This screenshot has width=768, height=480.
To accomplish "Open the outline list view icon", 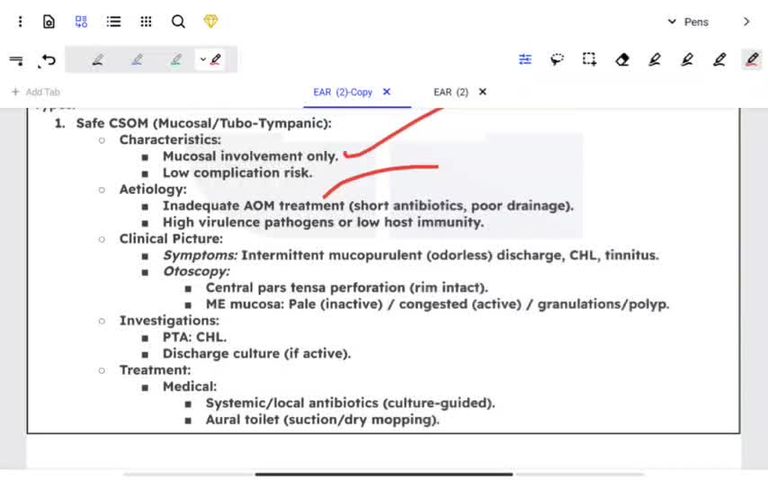I will 113,21.
